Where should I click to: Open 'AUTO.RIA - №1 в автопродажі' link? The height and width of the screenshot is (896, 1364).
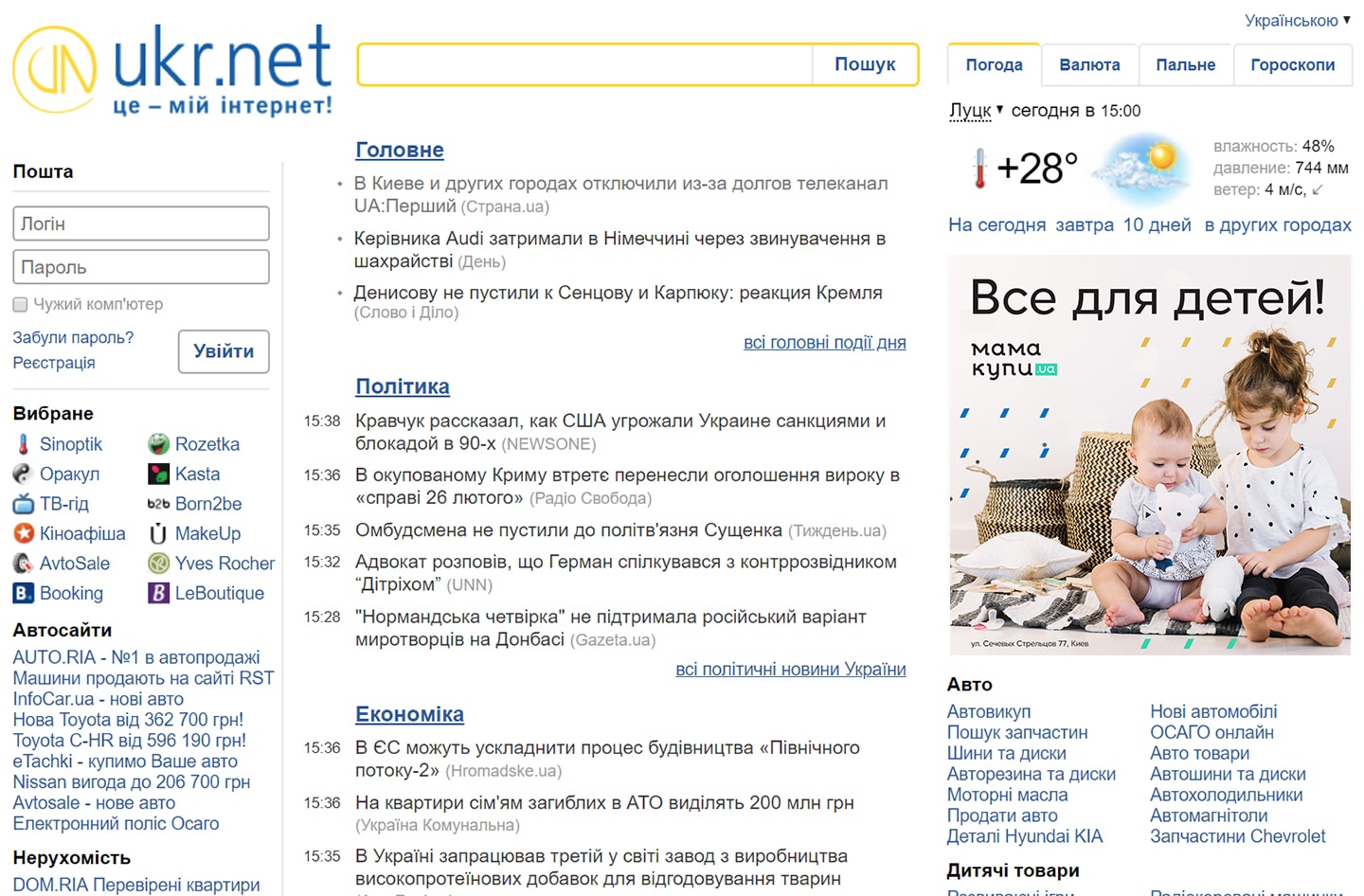(136, 657)
